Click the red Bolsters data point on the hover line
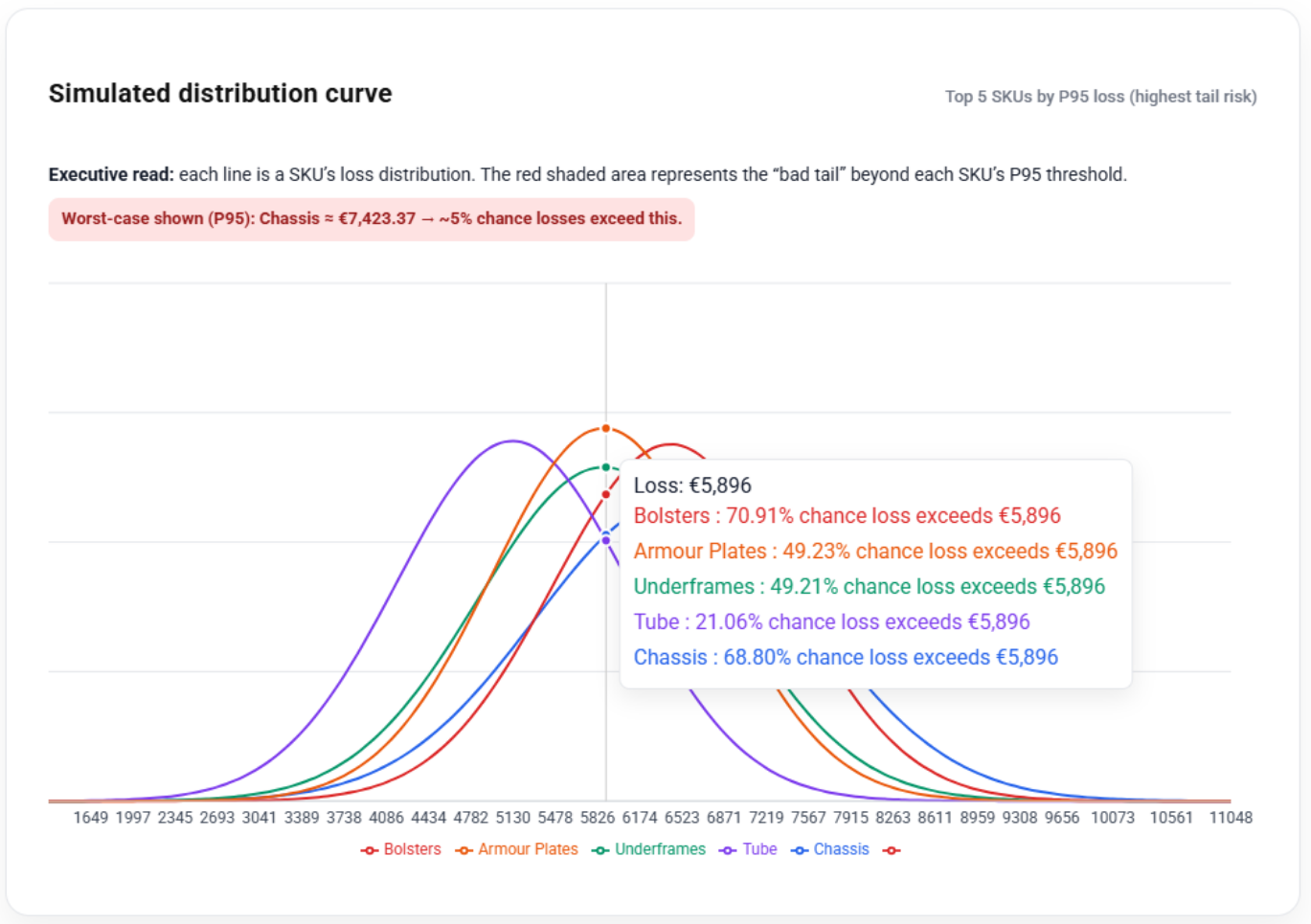This screenshot has width=1311, height=924. click(x=606, y=494)
